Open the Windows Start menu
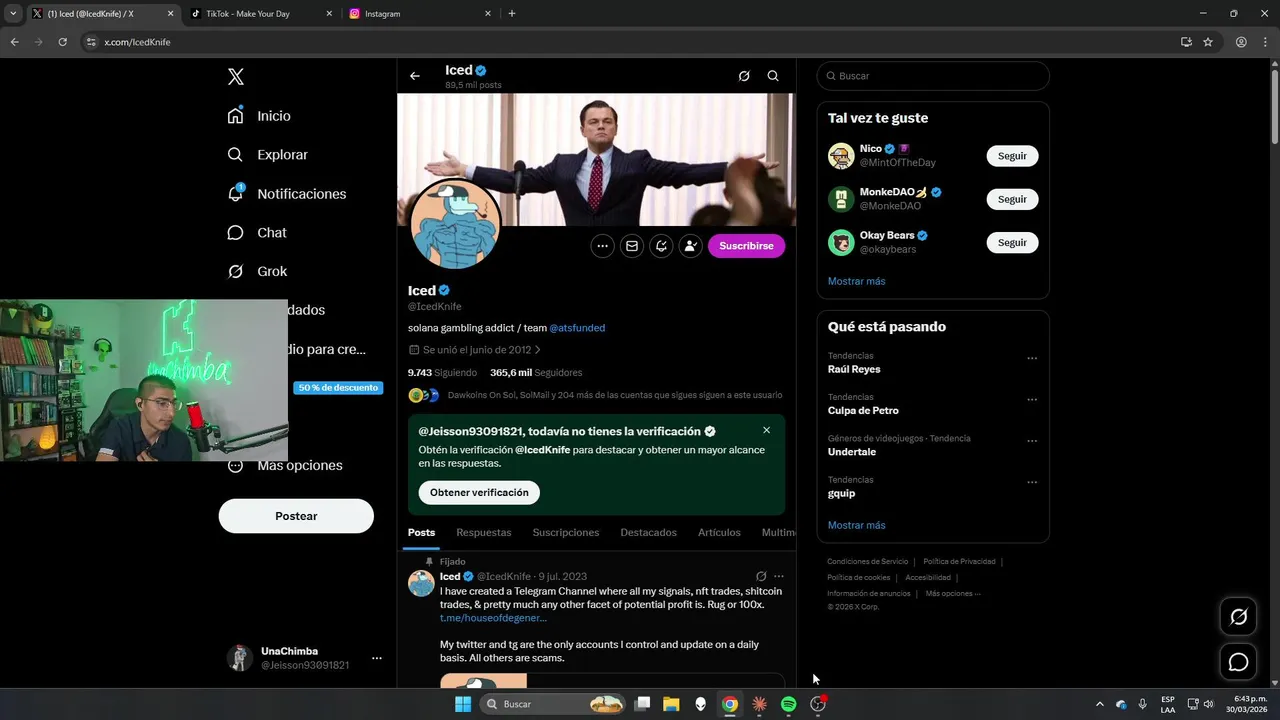The image size is (1280, 720). point(463,704)
